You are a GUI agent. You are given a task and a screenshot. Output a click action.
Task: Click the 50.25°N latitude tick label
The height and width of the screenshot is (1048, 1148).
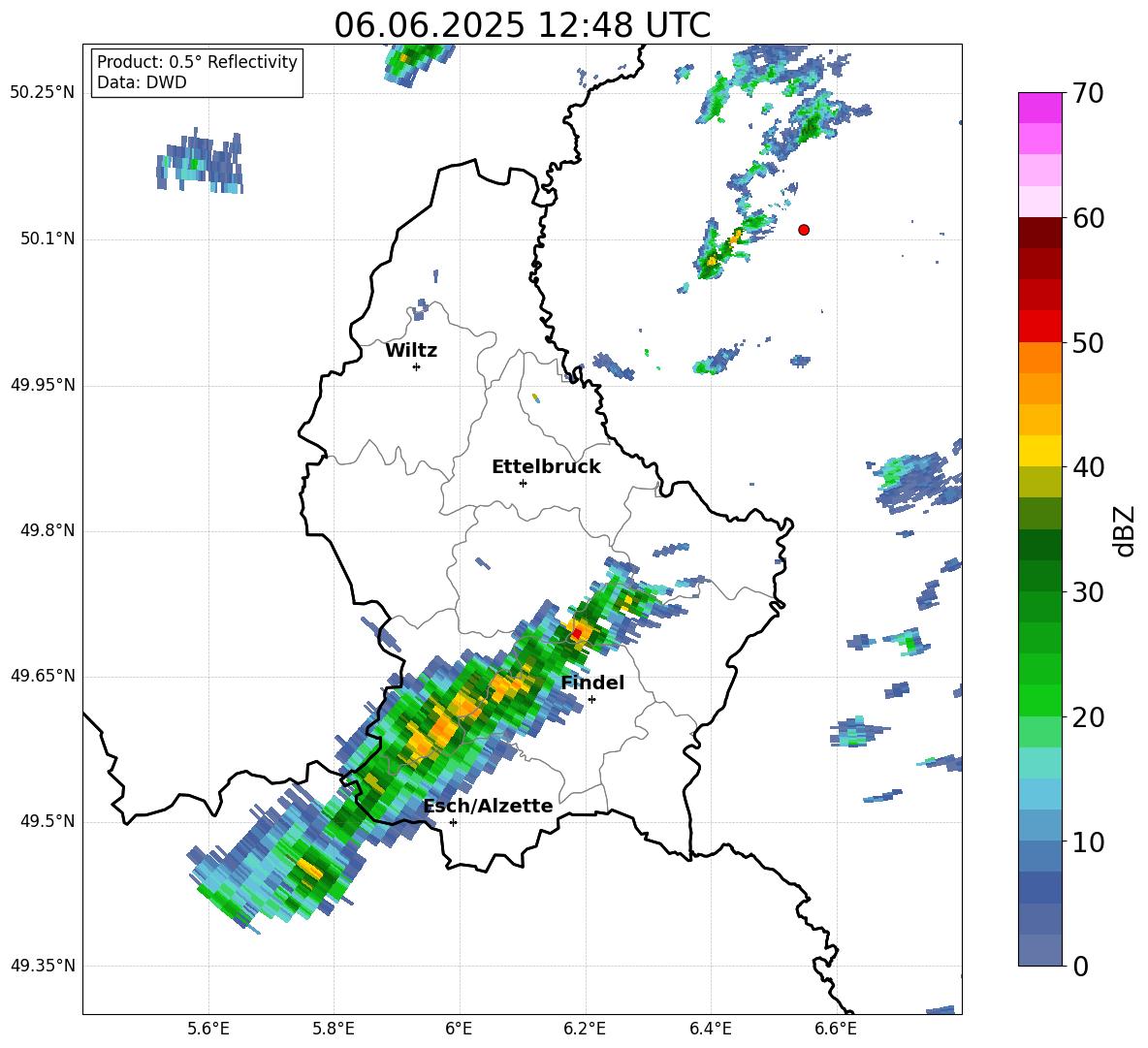coord(43,93)
